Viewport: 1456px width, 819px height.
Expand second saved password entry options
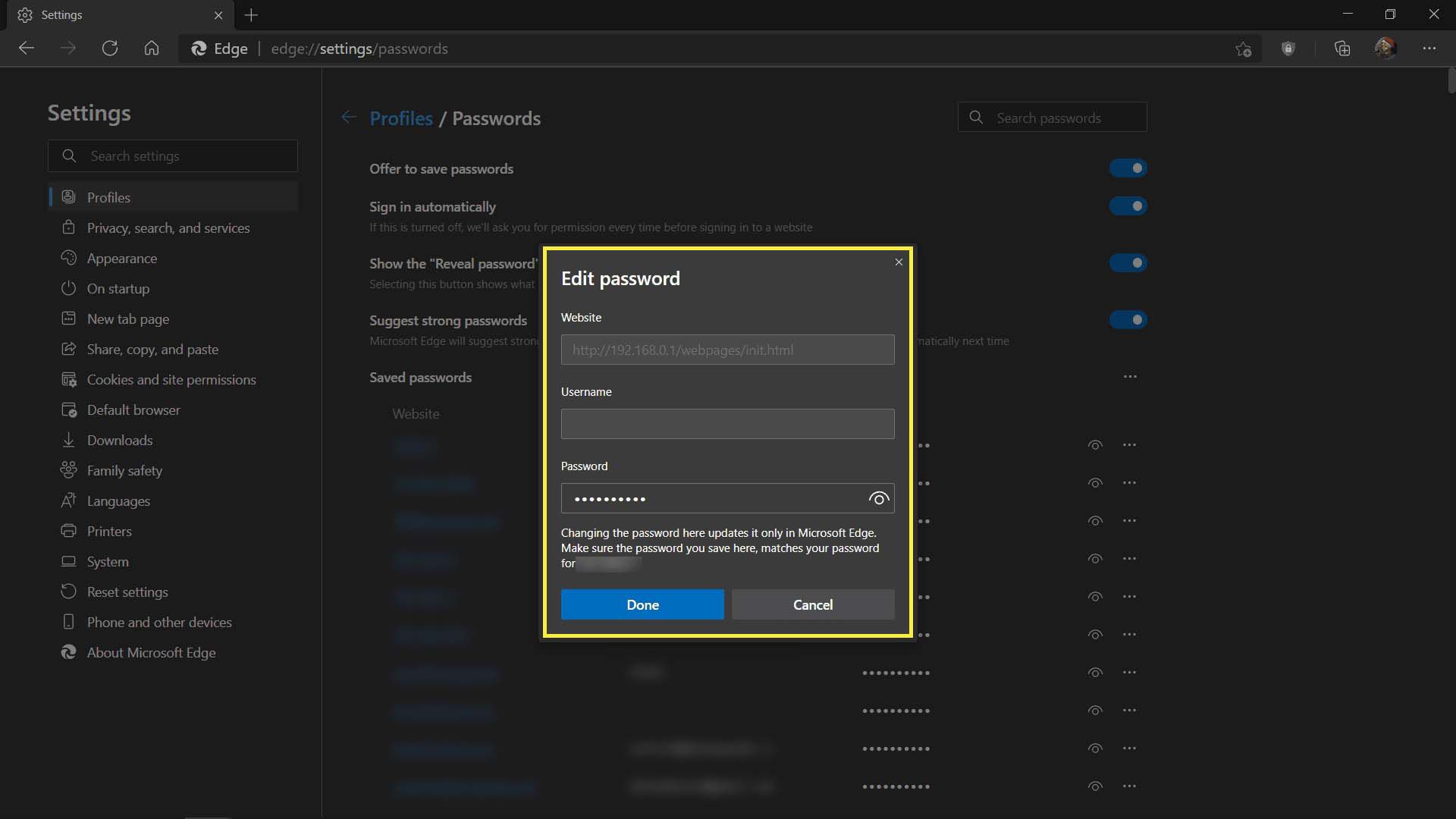pyautogui.click(x=1129, y=483)
